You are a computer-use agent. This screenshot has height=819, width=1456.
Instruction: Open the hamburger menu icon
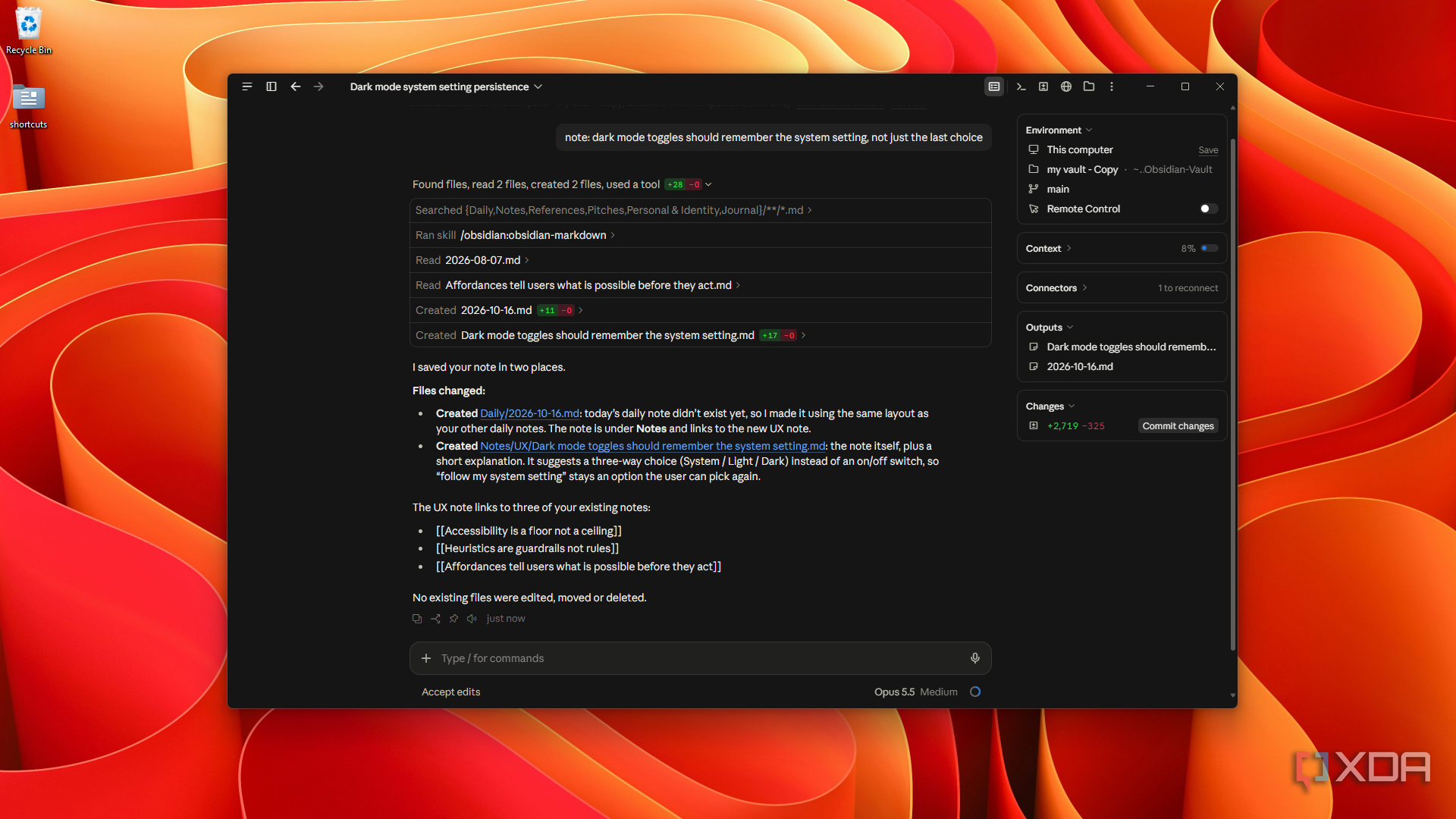[247, 86]
